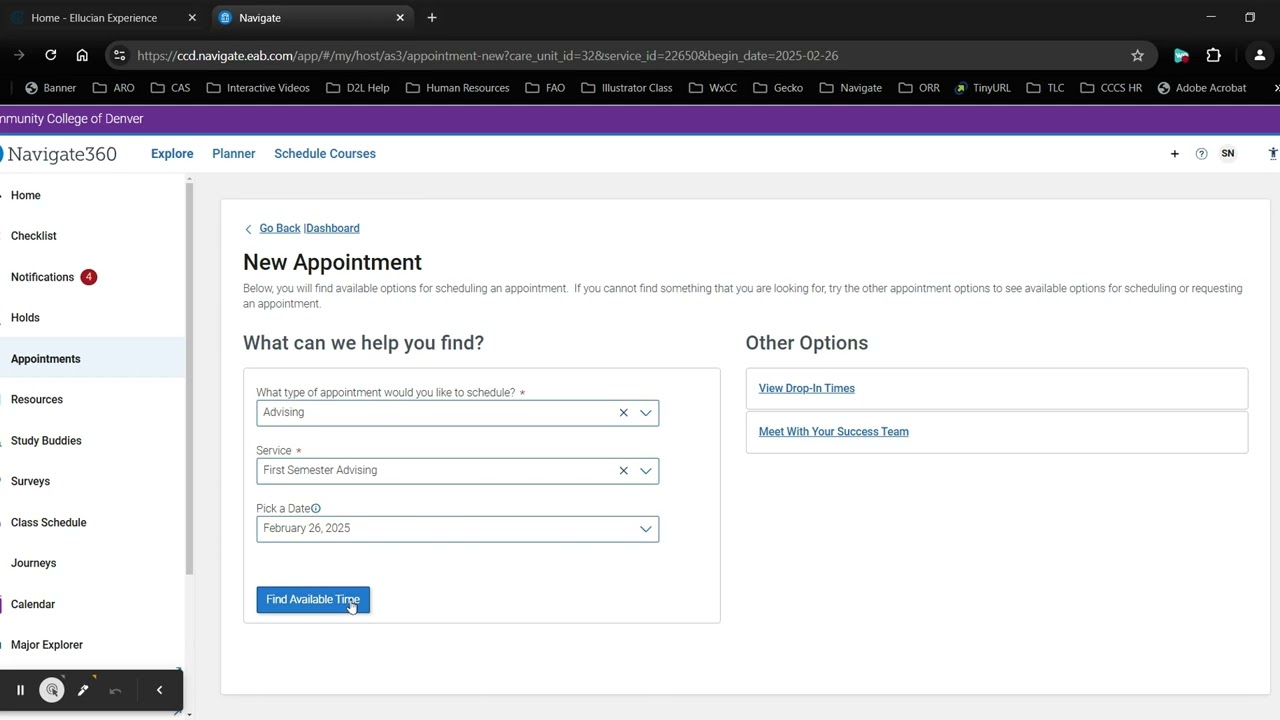Click the sidebar vertical scrollbar
The width and height of the screenshot is (1280, 720).
click(189, 380)
